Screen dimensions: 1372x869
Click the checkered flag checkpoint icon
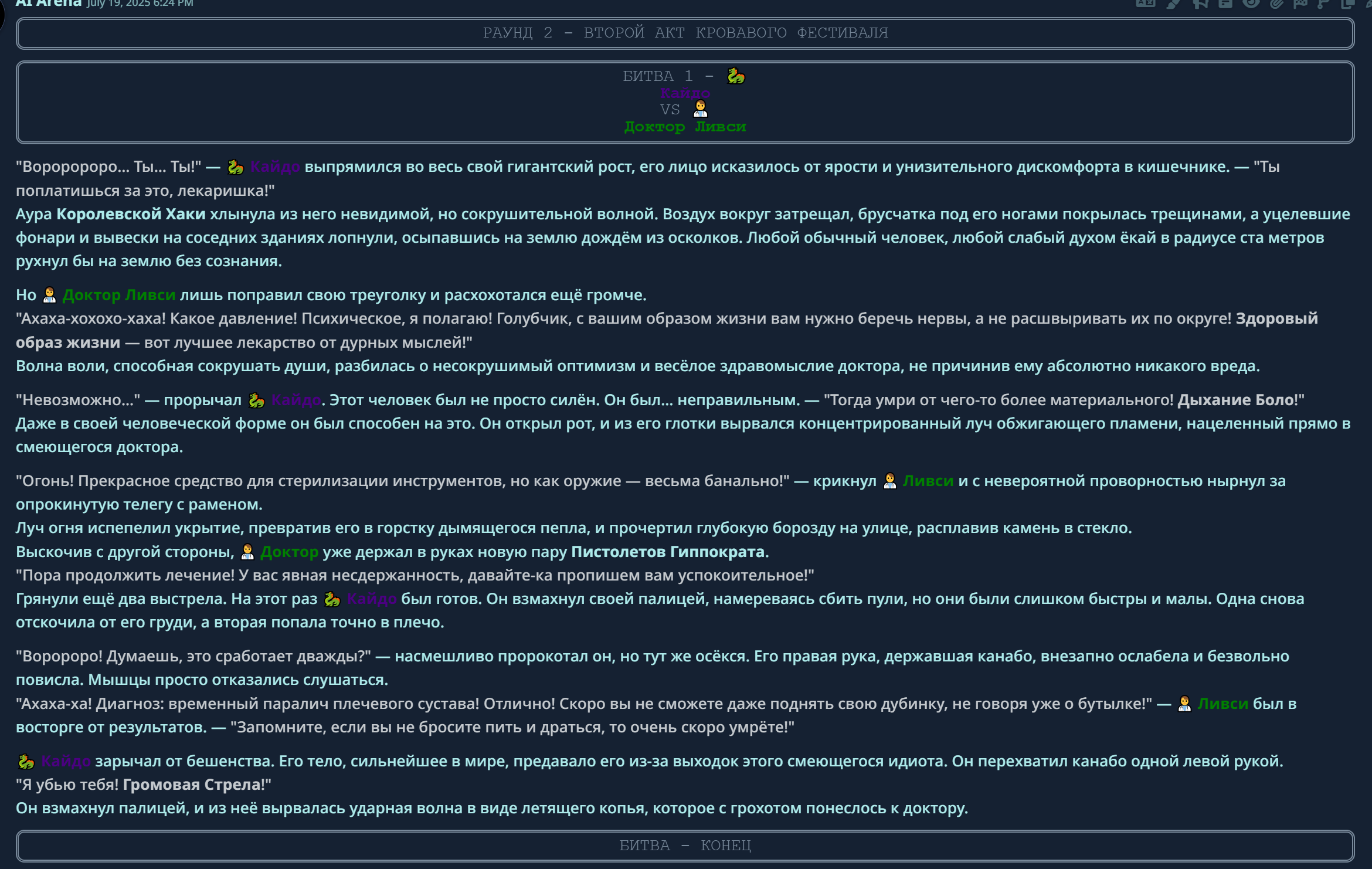click(1300, 4)
